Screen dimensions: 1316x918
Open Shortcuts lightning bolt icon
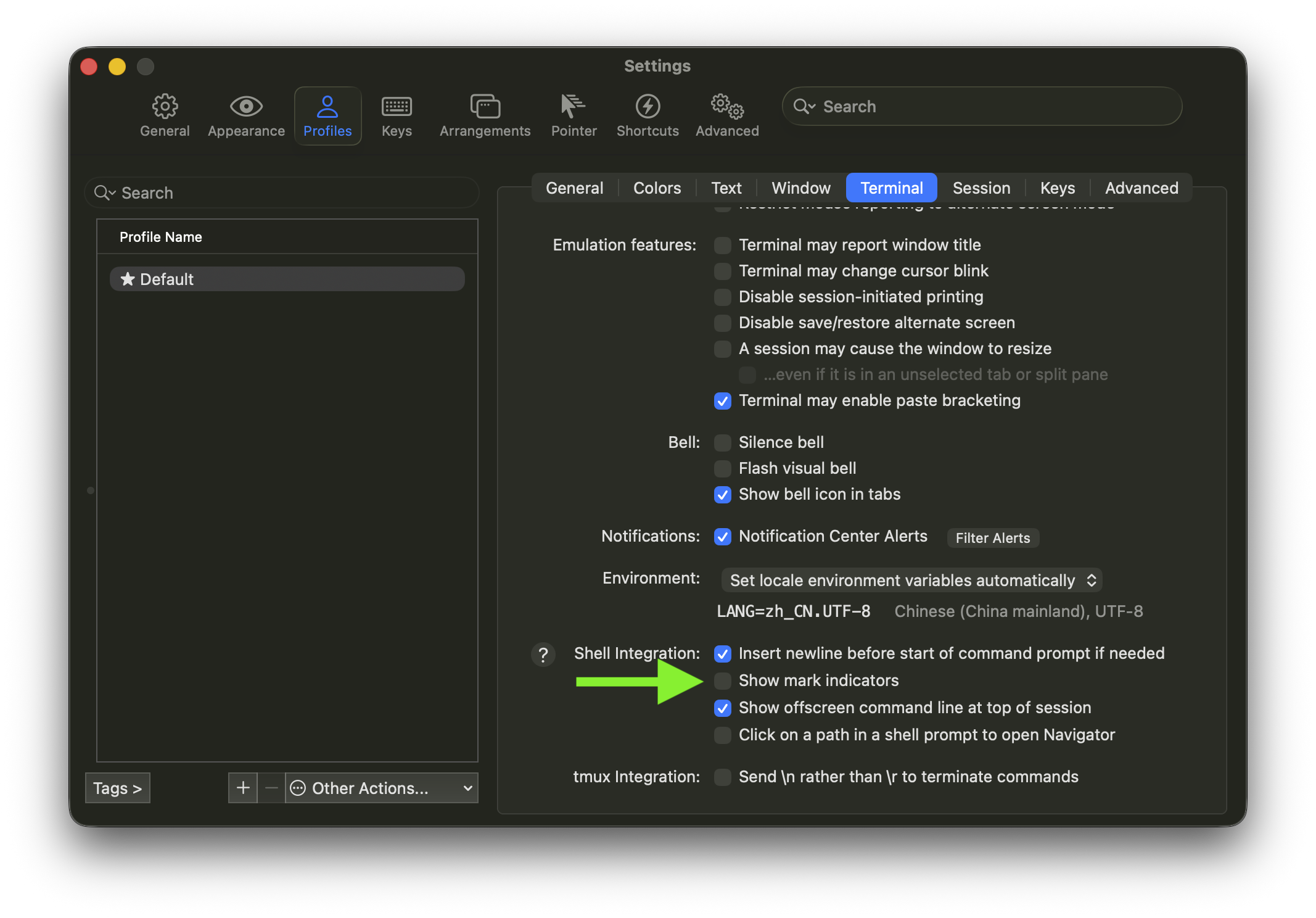click(x=648, y=107)
